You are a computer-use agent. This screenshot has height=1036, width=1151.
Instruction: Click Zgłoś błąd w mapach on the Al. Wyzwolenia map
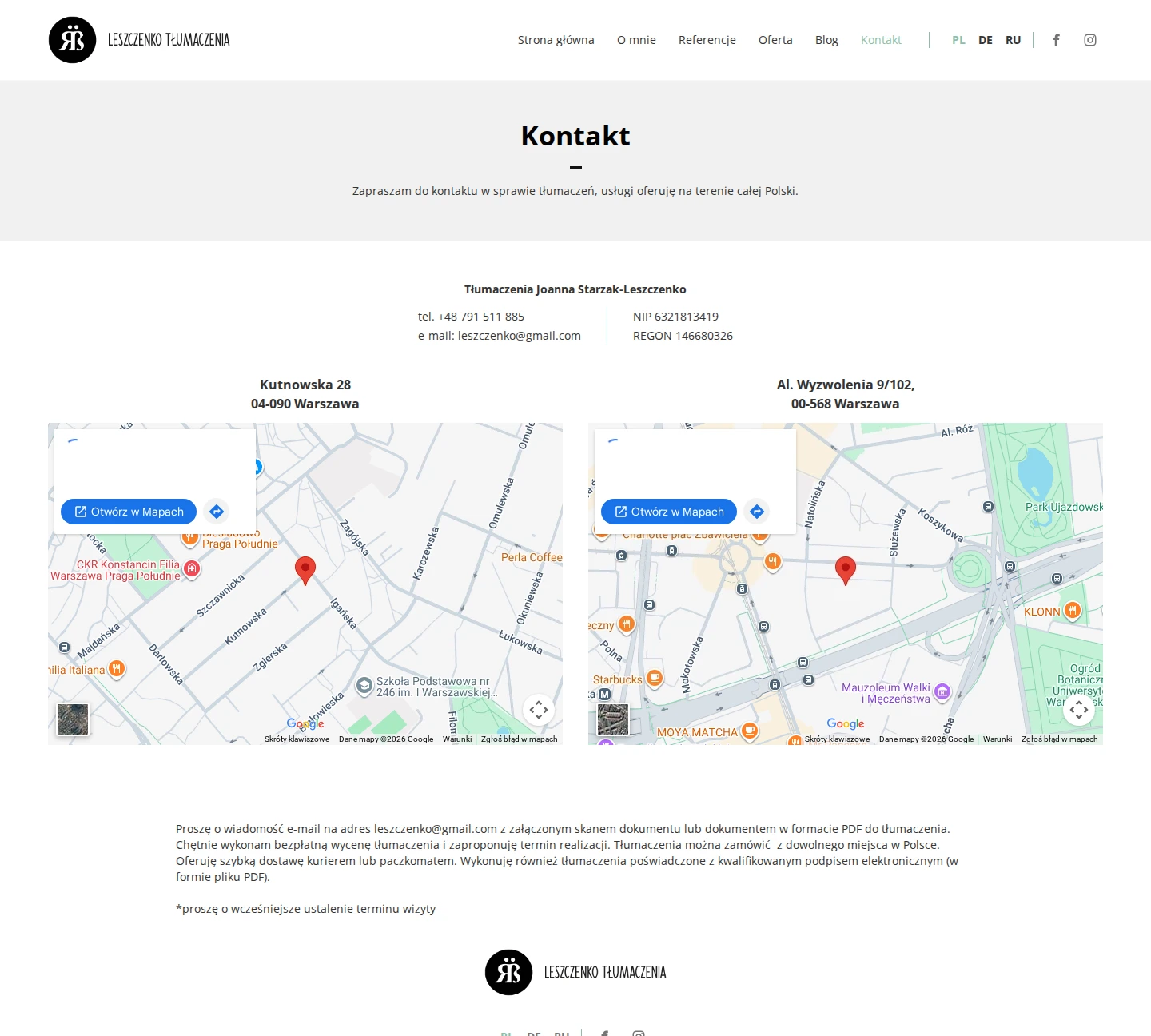pos(1060,739)
